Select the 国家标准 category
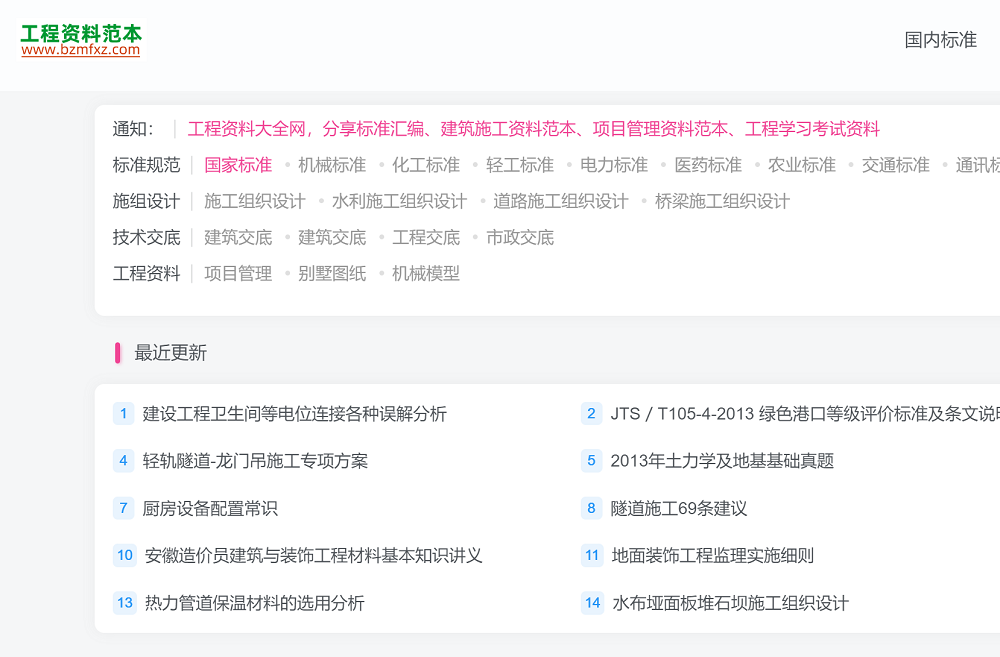The height and width of the screenshot is (657, 1000). (x=238, y=165)
